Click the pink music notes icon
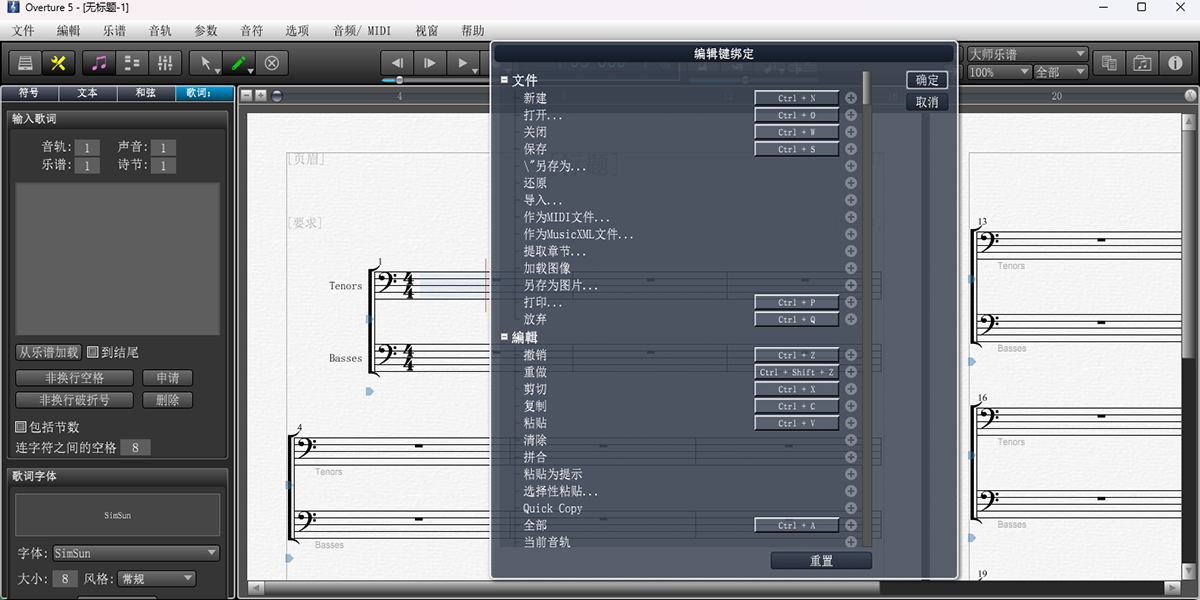This screenshot has width=1200, height=600. click(98, 63)
